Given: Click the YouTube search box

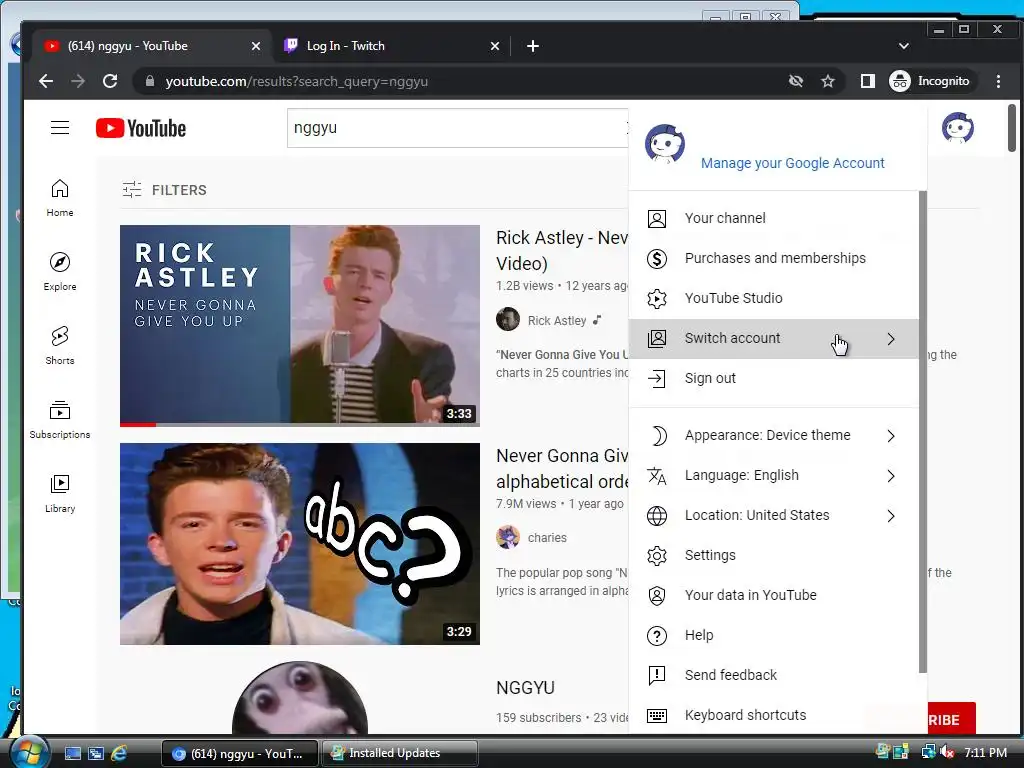Looking at the screenshot, I should click(457, 127).
